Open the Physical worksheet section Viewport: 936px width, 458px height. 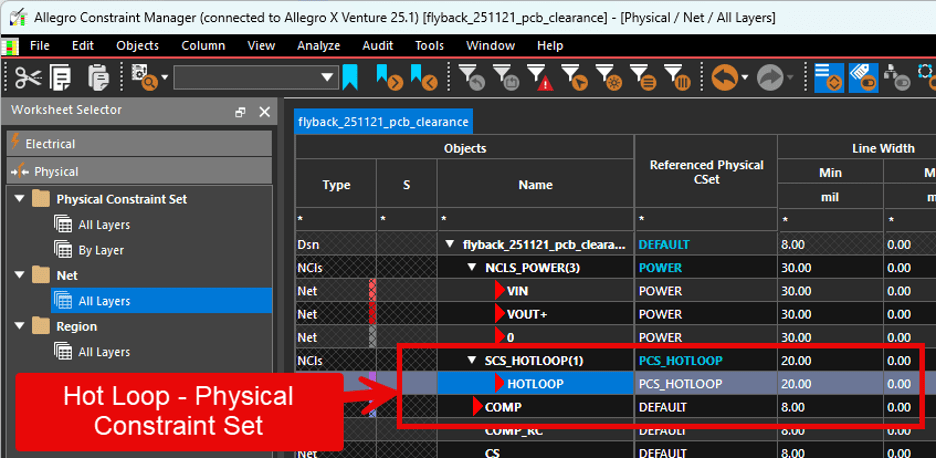pos(139,171)
